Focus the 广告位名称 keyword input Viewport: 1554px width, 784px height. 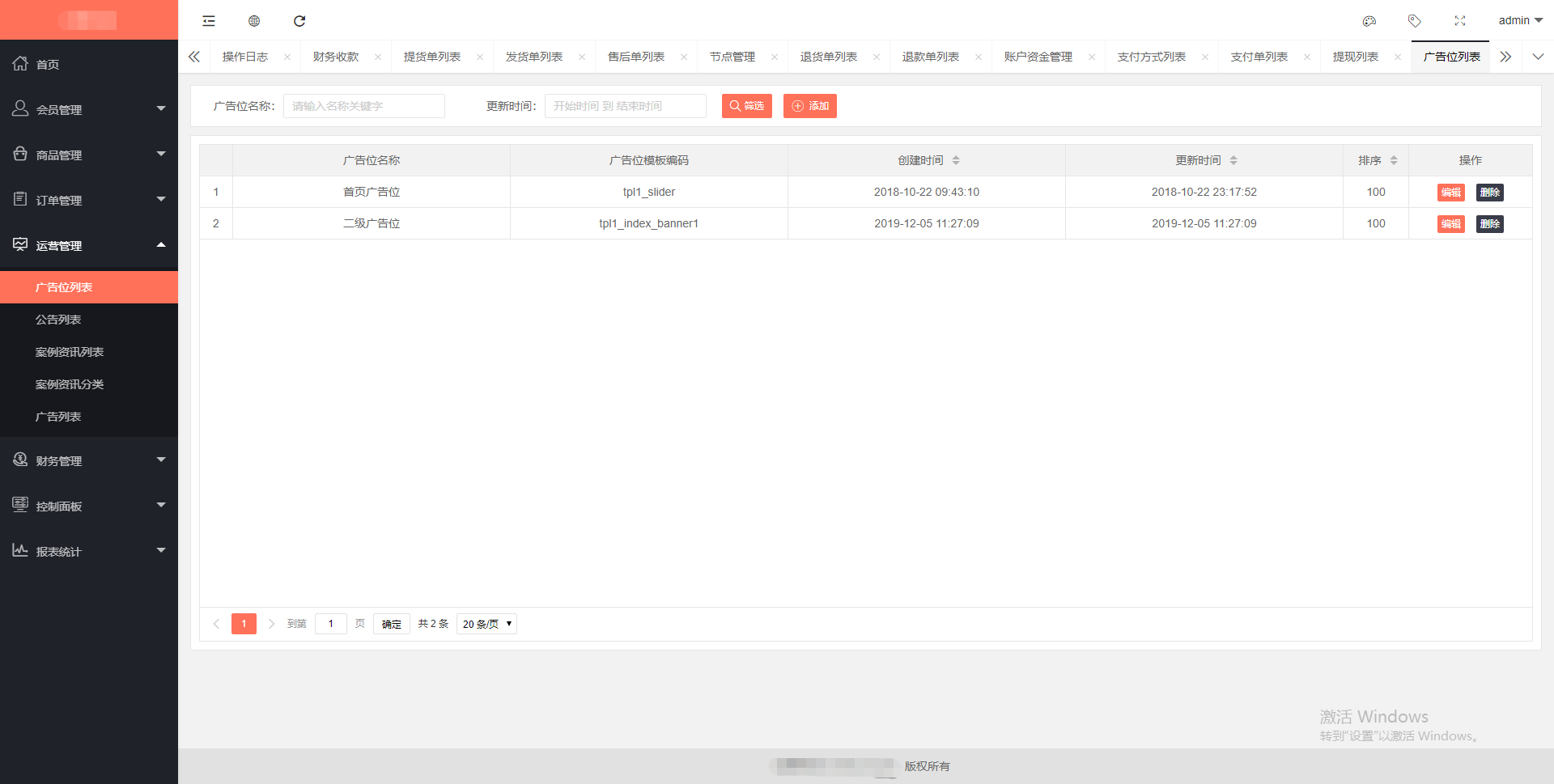[x=364, y=106]
